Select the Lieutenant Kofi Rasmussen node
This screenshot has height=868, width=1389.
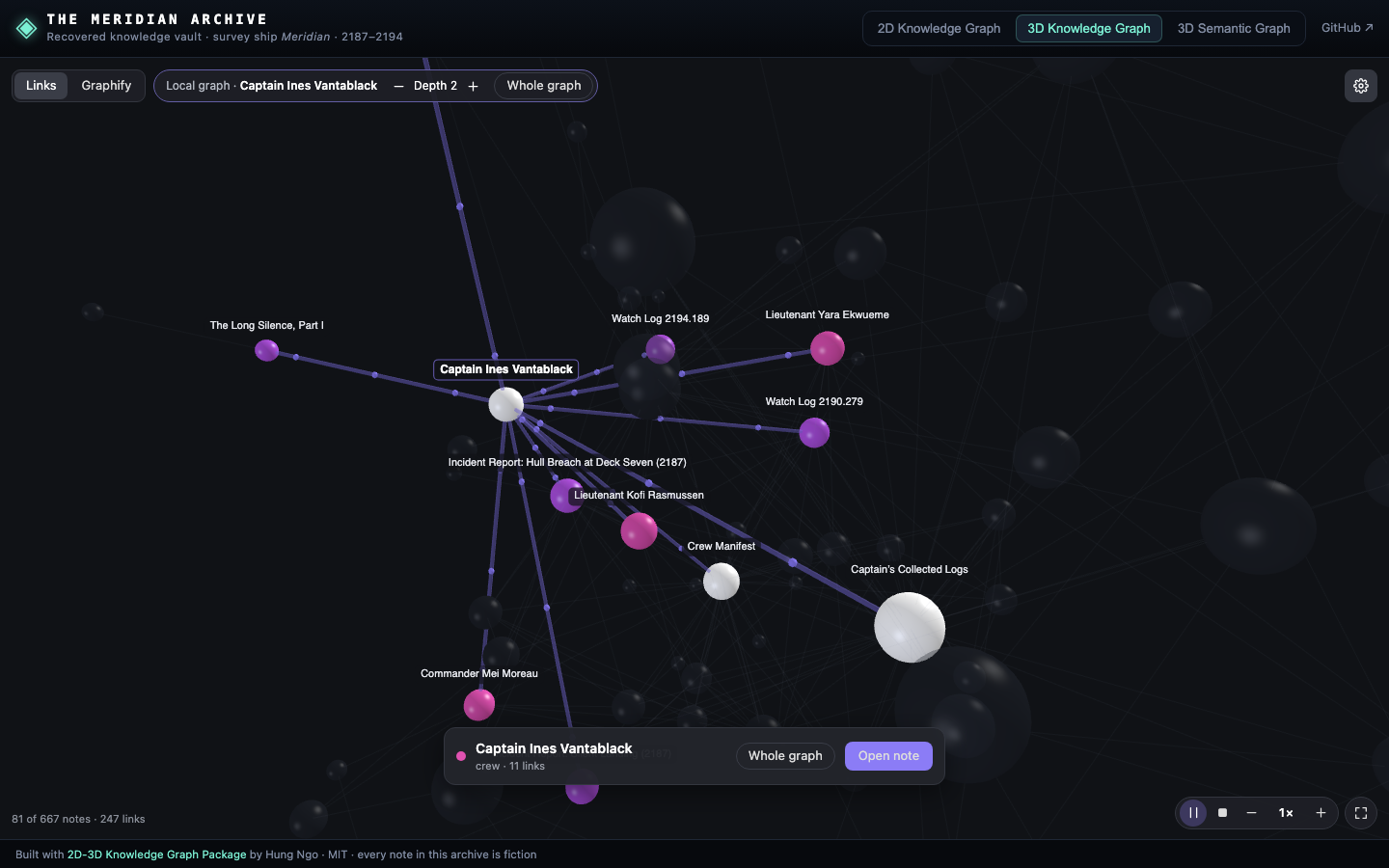[x=639, y=530]
